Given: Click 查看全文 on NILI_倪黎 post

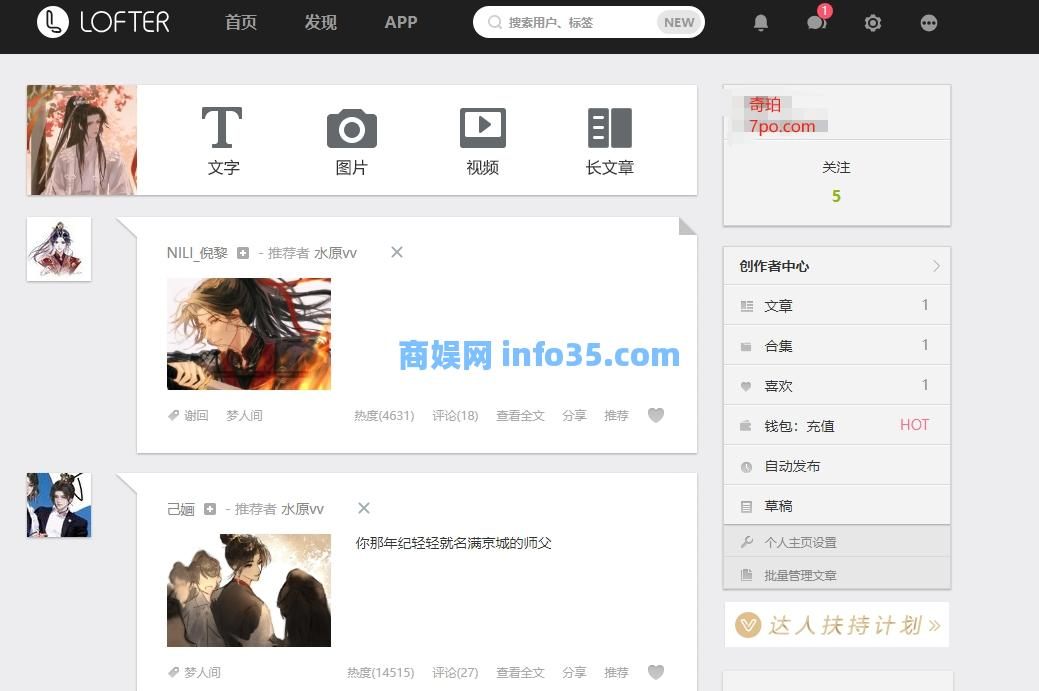Looking at the screenshot, I should [x=520, y=415].
